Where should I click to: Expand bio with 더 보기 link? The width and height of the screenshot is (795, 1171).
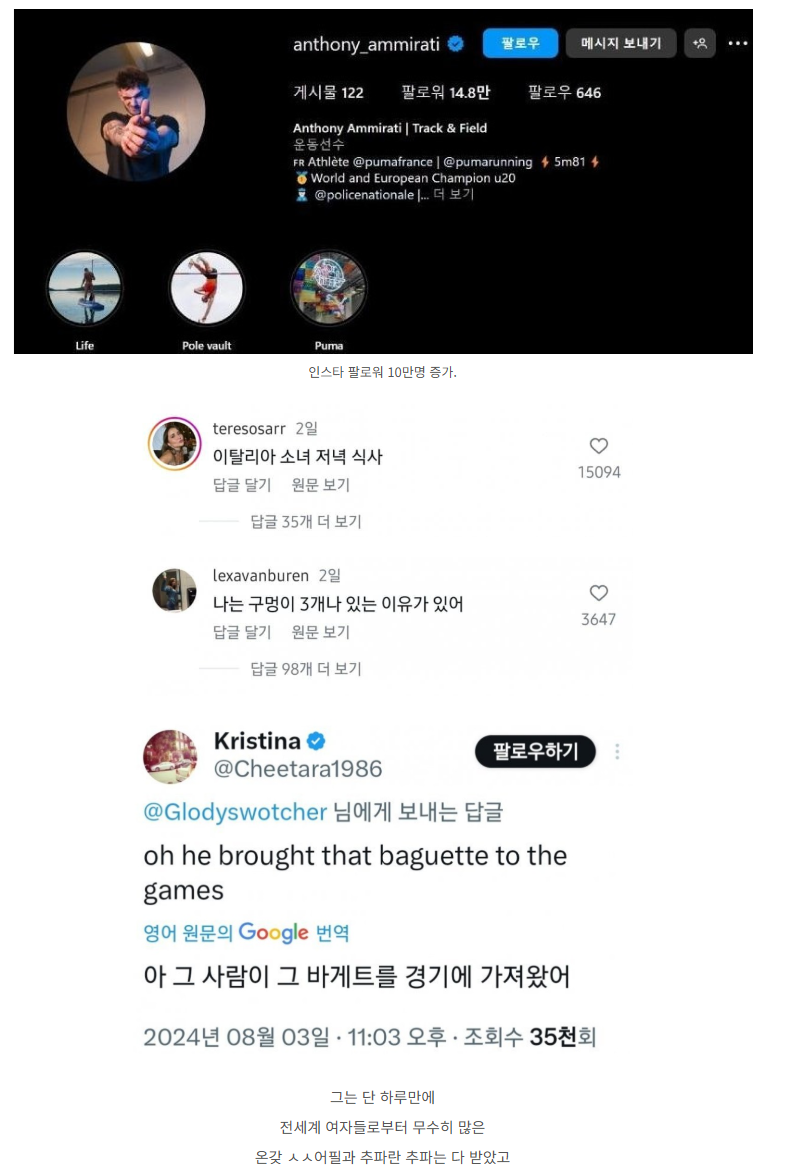(453, 194)
